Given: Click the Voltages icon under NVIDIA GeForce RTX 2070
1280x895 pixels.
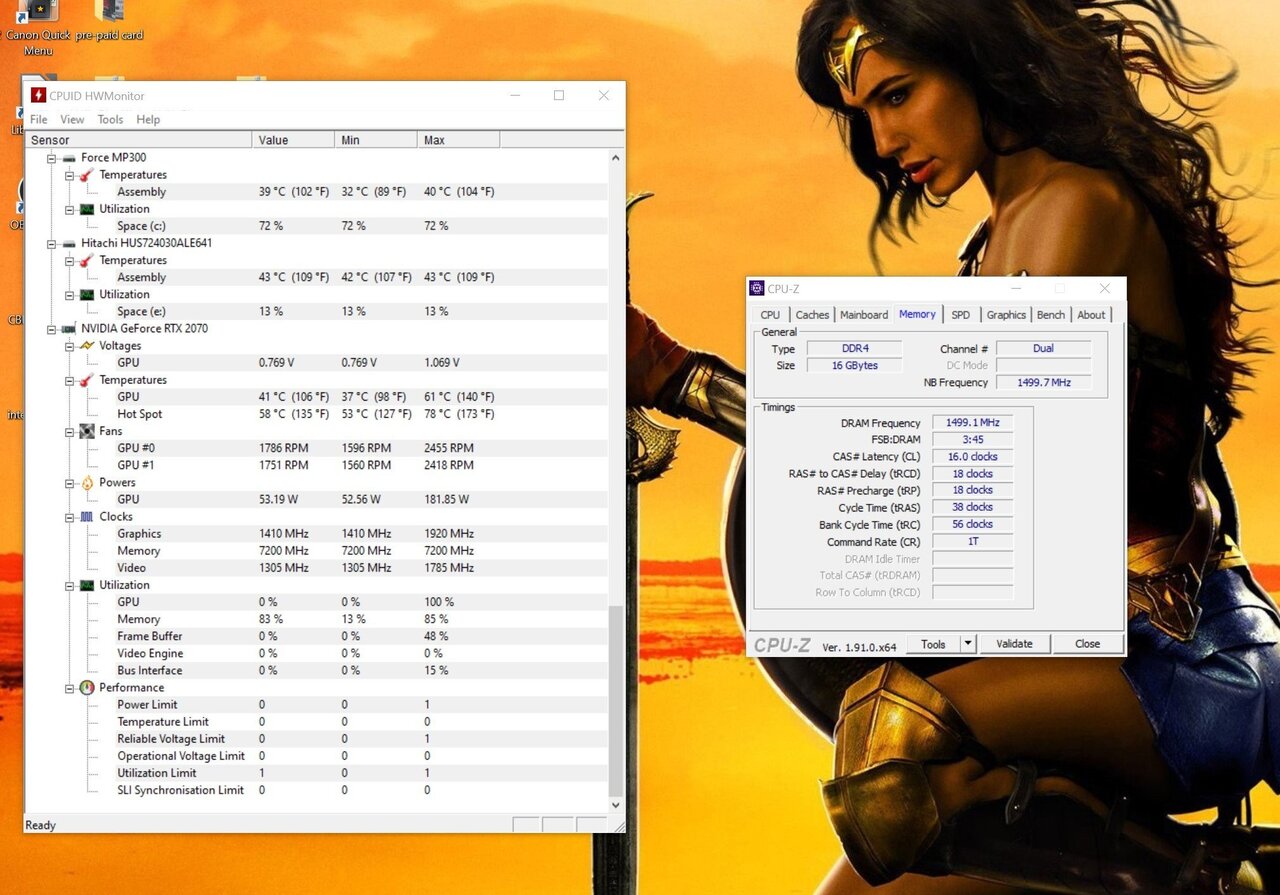Looking at the screenshot, I should tap(88, 345).
